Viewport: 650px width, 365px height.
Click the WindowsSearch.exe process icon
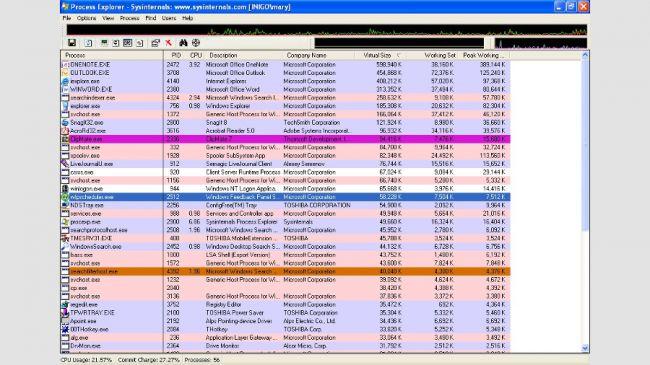point(65,247)
